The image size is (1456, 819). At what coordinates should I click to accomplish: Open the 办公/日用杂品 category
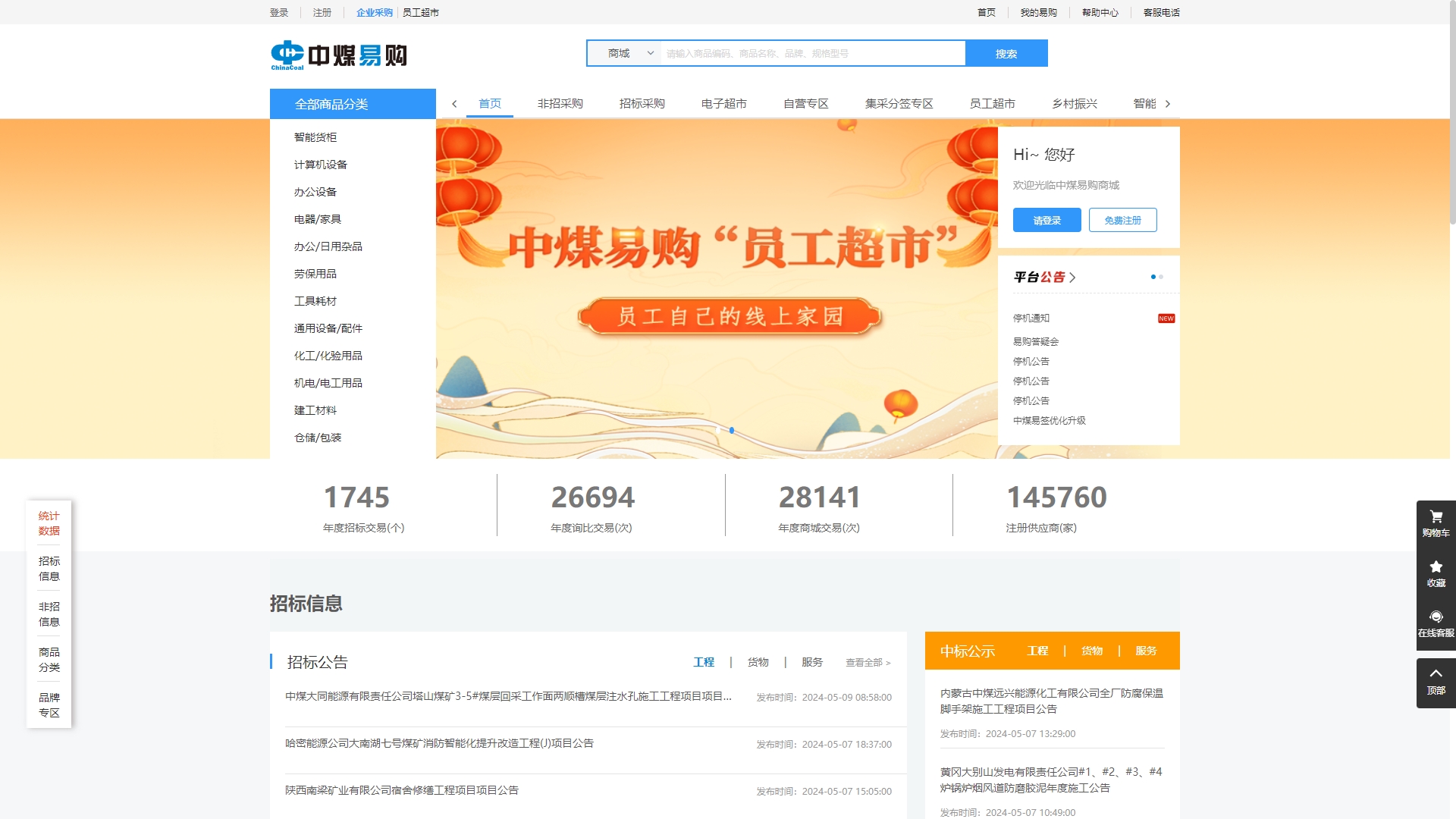(x=328, y=246)
